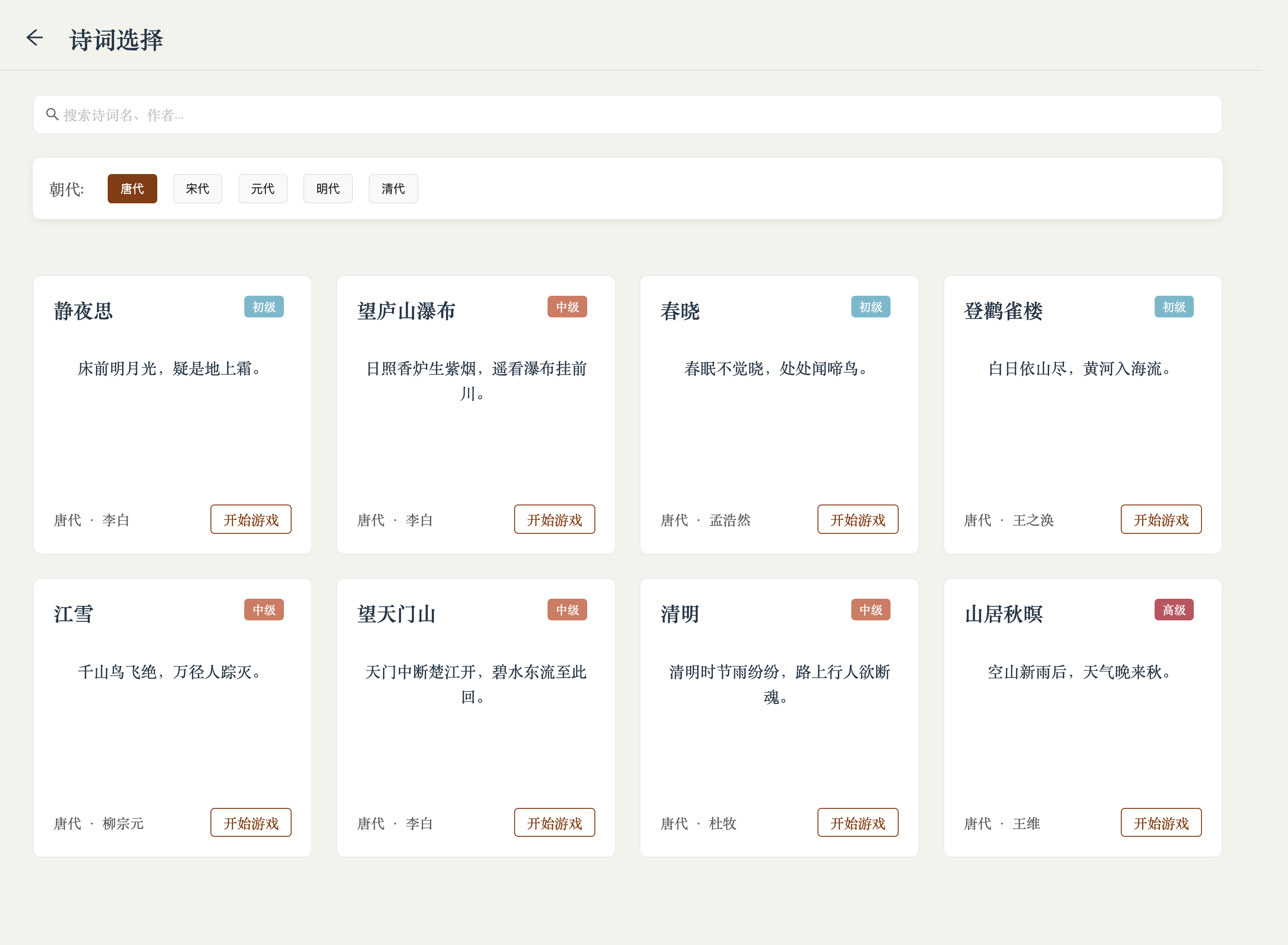The width and height of the screenshot is (1288, 945).
Task: Start game for 清明
Action: (x=858, y=822)
